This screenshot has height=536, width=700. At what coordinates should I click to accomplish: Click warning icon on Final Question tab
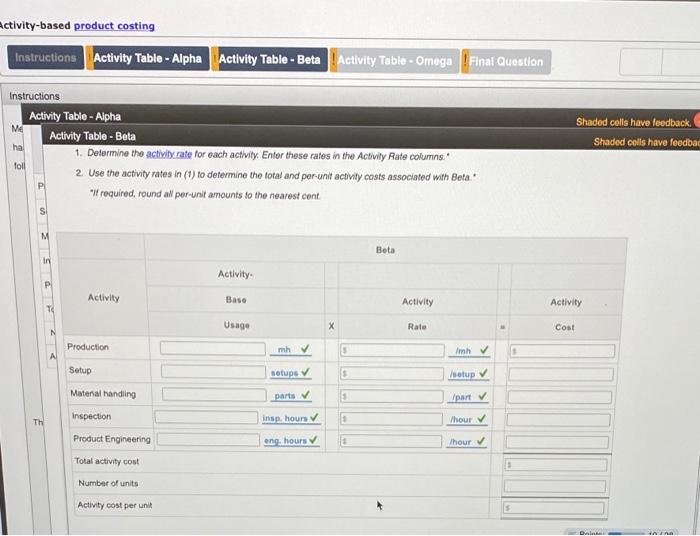click(x=465, y=61)
